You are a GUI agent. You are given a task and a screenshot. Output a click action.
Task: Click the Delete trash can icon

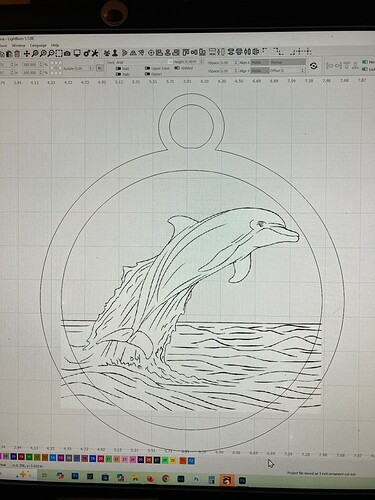[x=17, y=53]
